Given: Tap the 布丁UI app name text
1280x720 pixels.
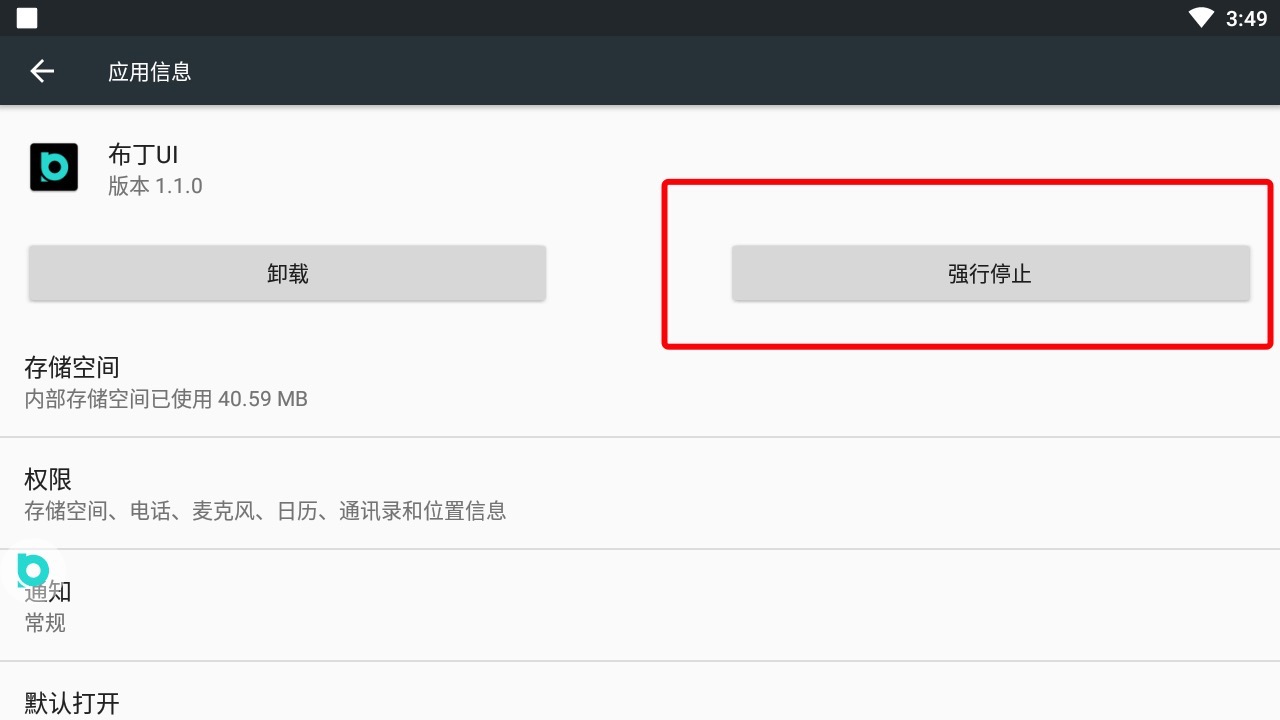Looking at the screenshot, I should click(143, 155).
